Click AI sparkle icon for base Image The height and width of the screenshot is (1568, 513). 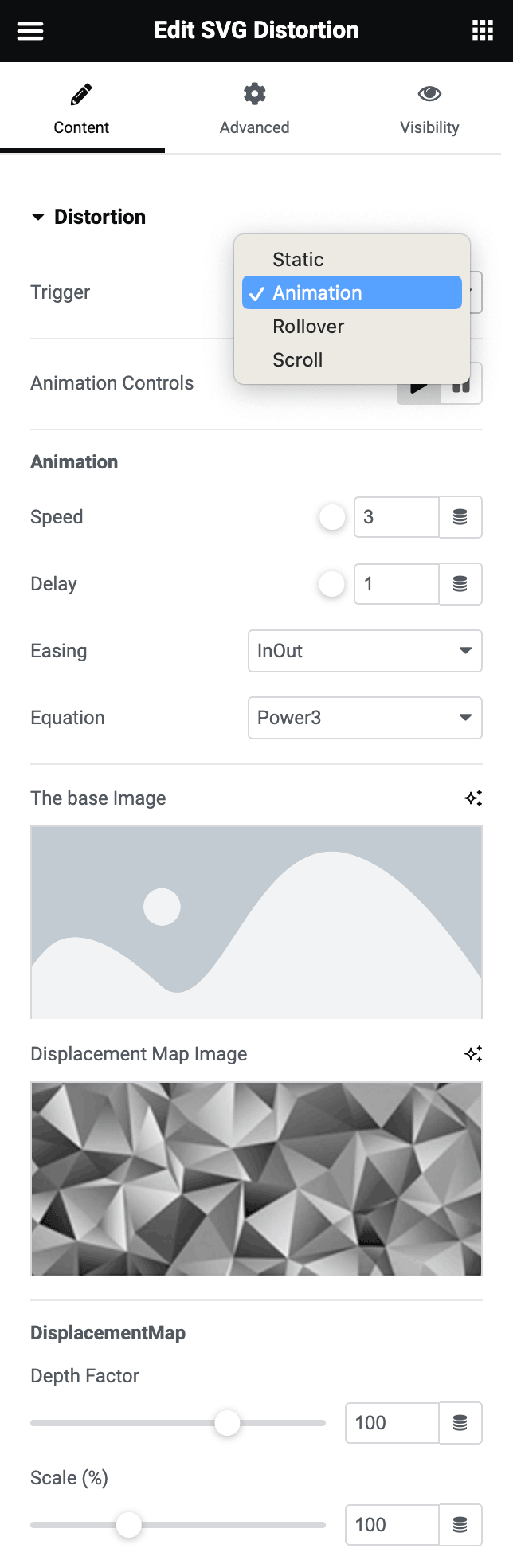pos(473,798)
